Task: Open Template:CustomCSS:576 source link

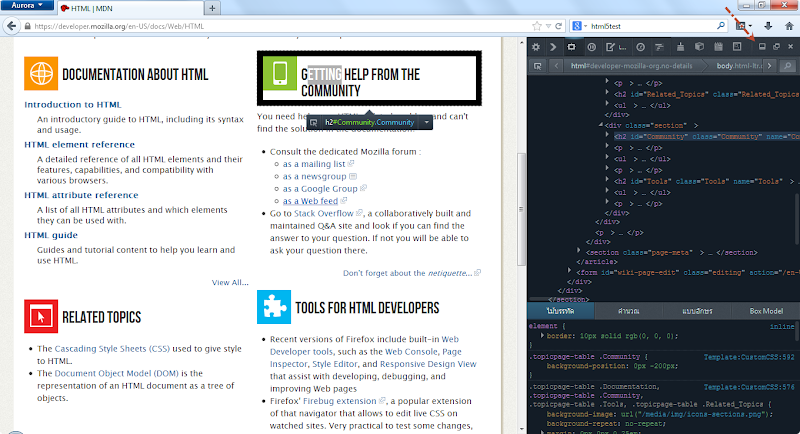Action: 749,387
